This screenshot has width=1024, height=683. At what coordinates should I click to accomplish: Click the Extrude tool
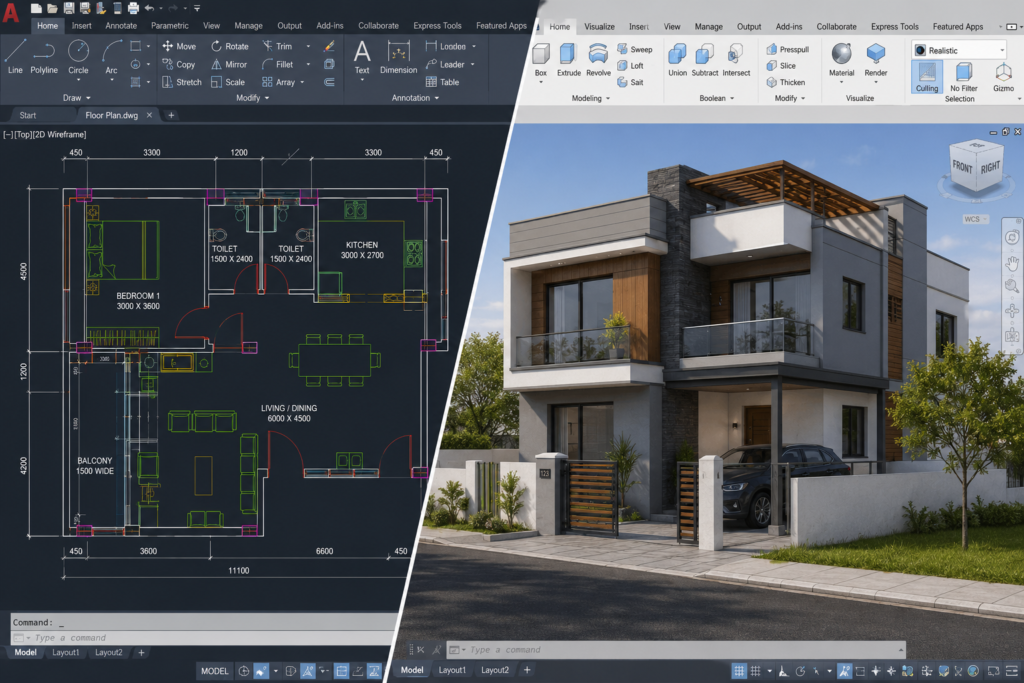pyautogui.click(x=568, y=60)
